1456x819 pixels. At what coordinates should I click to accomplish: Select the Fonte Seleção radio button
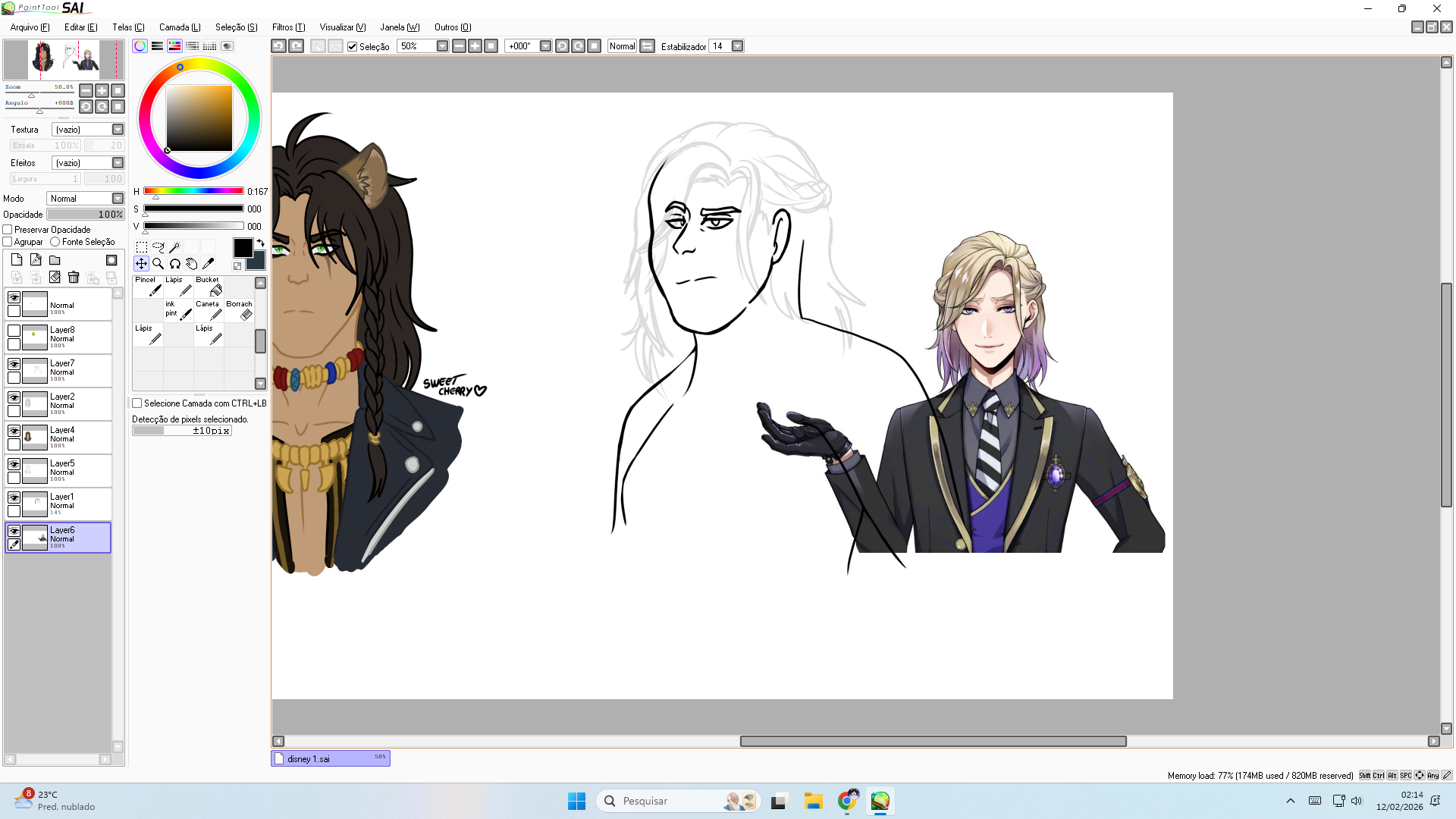tap(55, 242)
